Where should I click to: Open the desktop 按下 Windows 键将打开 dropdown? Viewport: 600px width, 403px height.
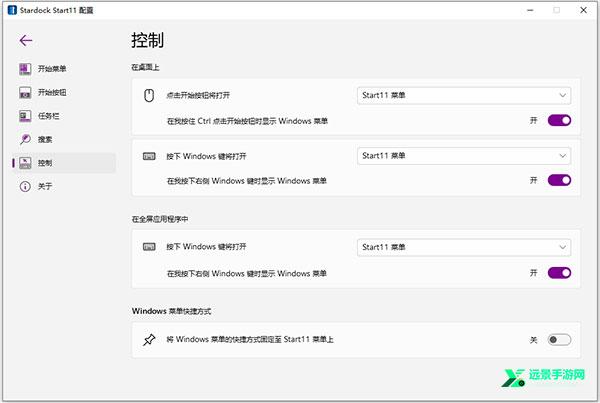[x=464, y=156]
